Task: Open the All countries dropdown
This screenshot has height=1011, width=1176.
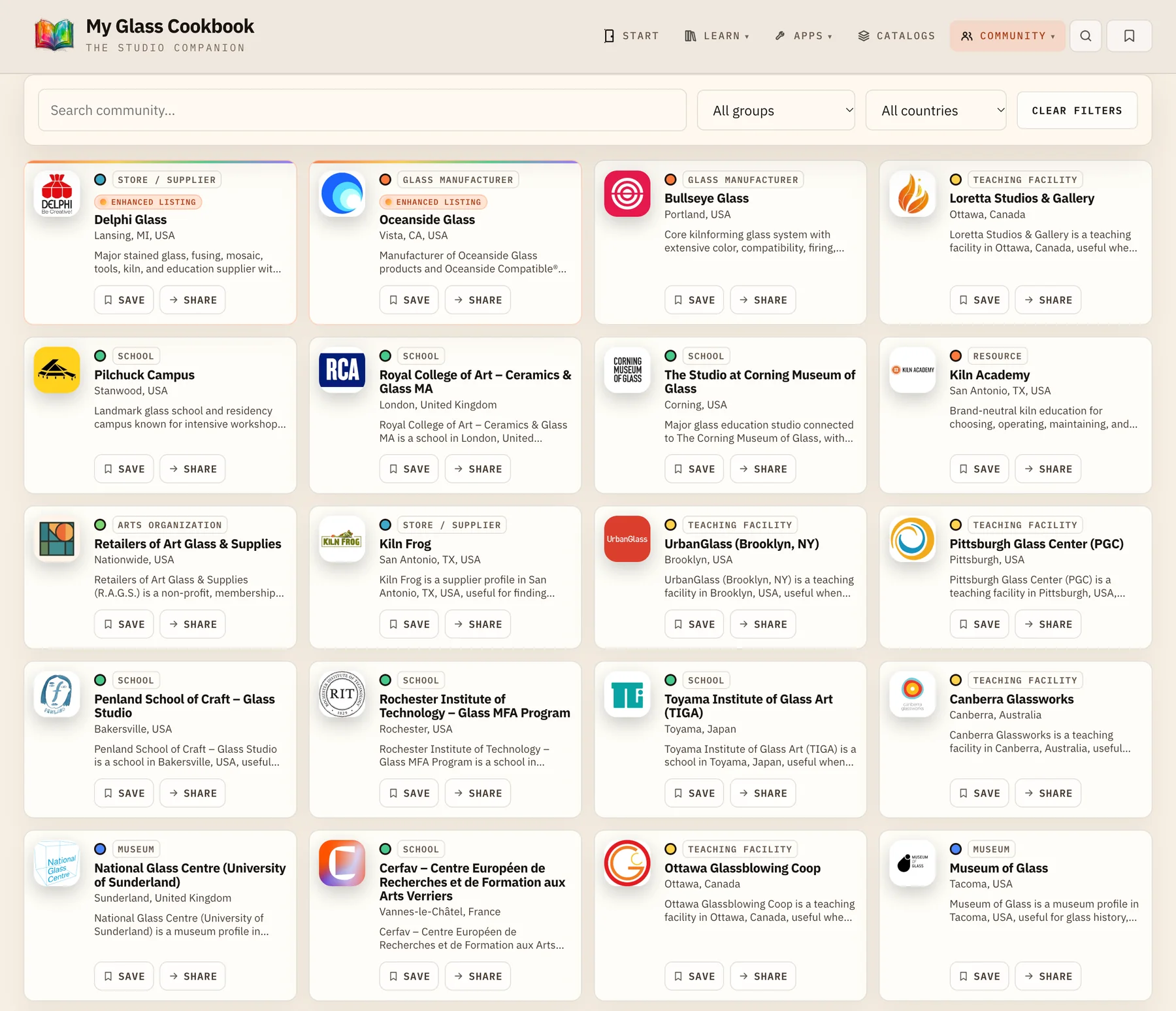Action: point(936,110)
